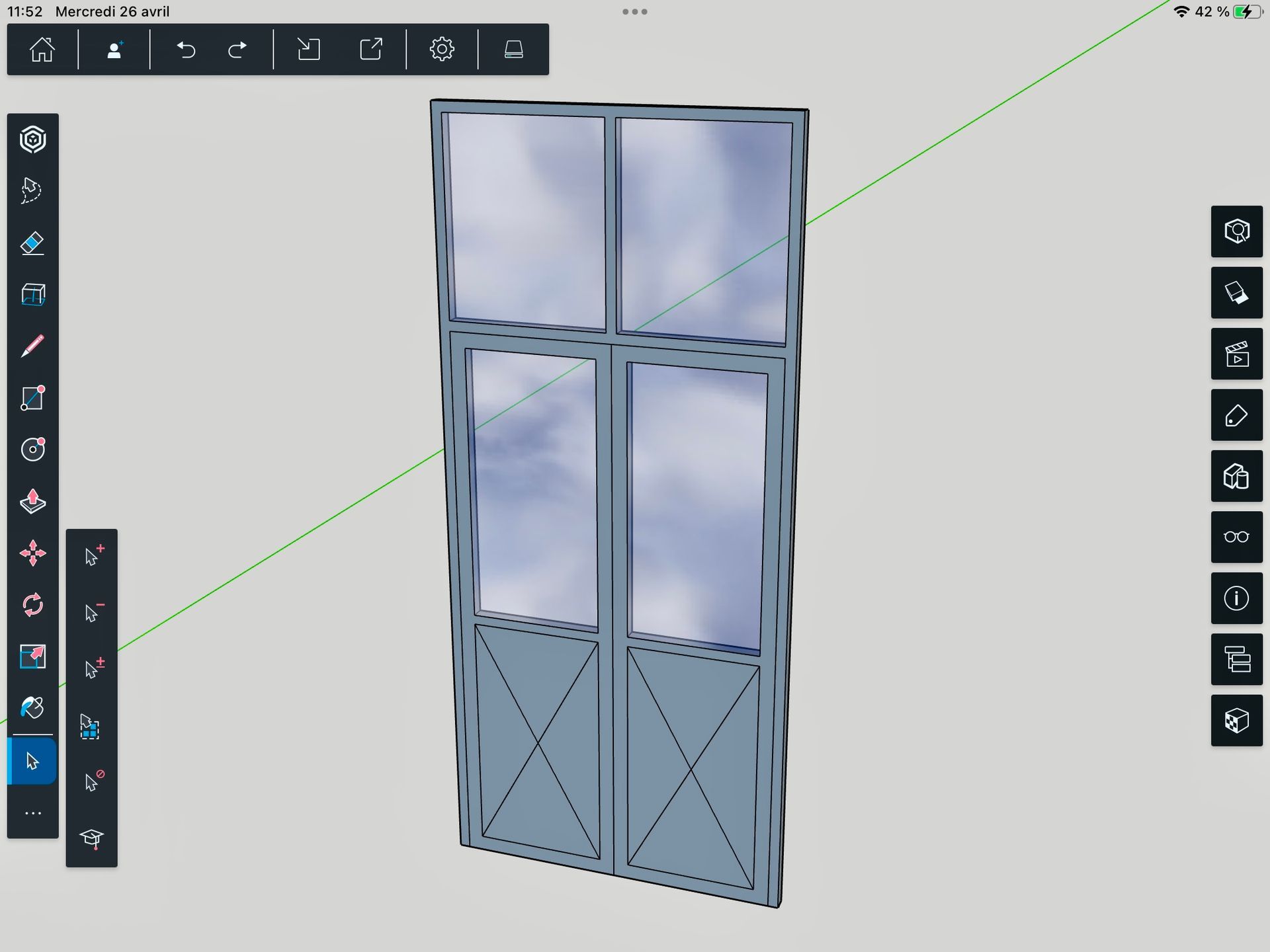The width and height of the screenshot is (1270, 952).
Task: Select the Scale tool
Action: (32, 656)
